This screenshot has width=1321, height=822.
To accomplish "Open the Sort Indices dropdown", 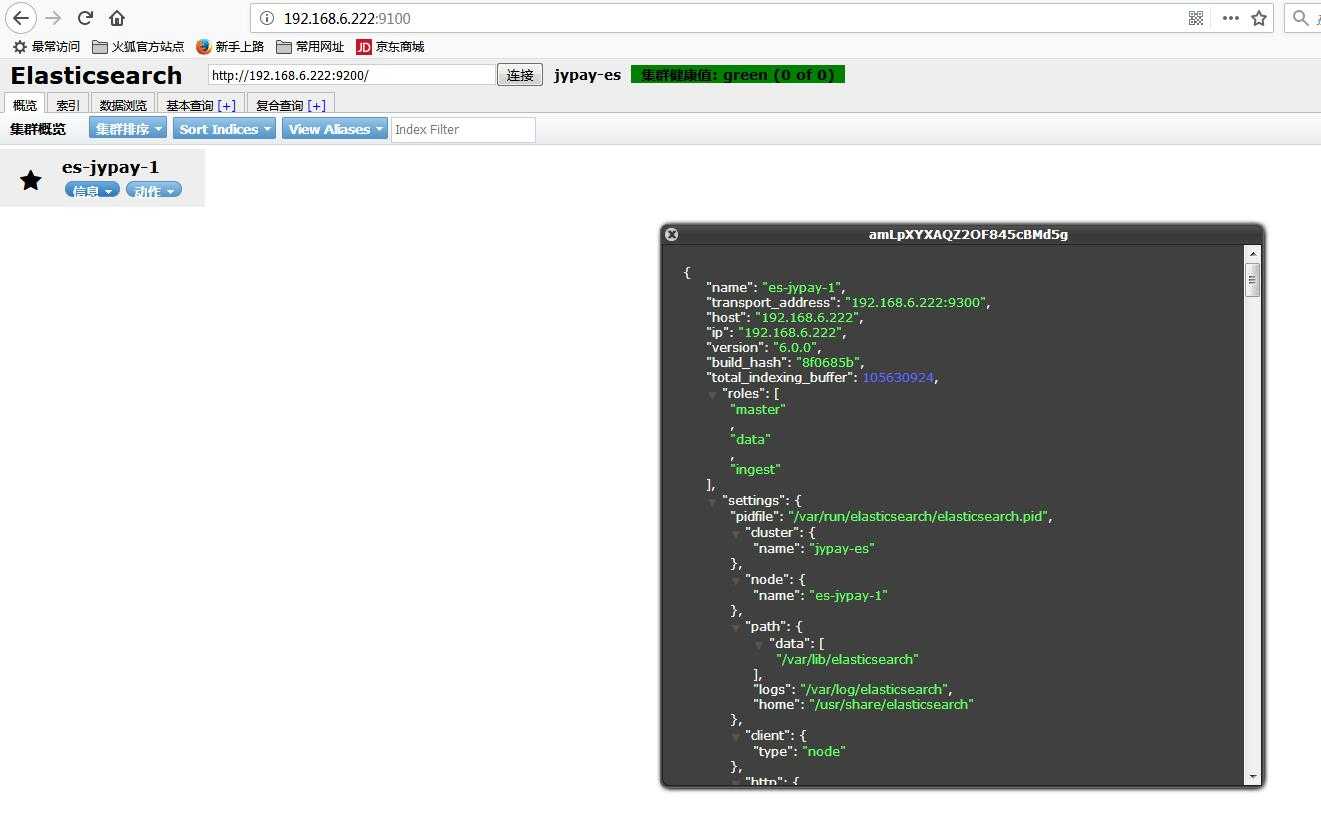I will [224, 129].
